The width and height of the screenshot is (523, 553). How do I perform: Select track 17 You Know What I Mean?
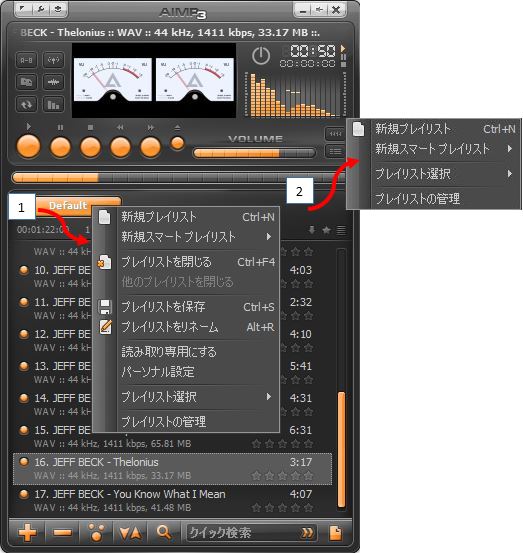pyautogui.click(x=172, y=501)
